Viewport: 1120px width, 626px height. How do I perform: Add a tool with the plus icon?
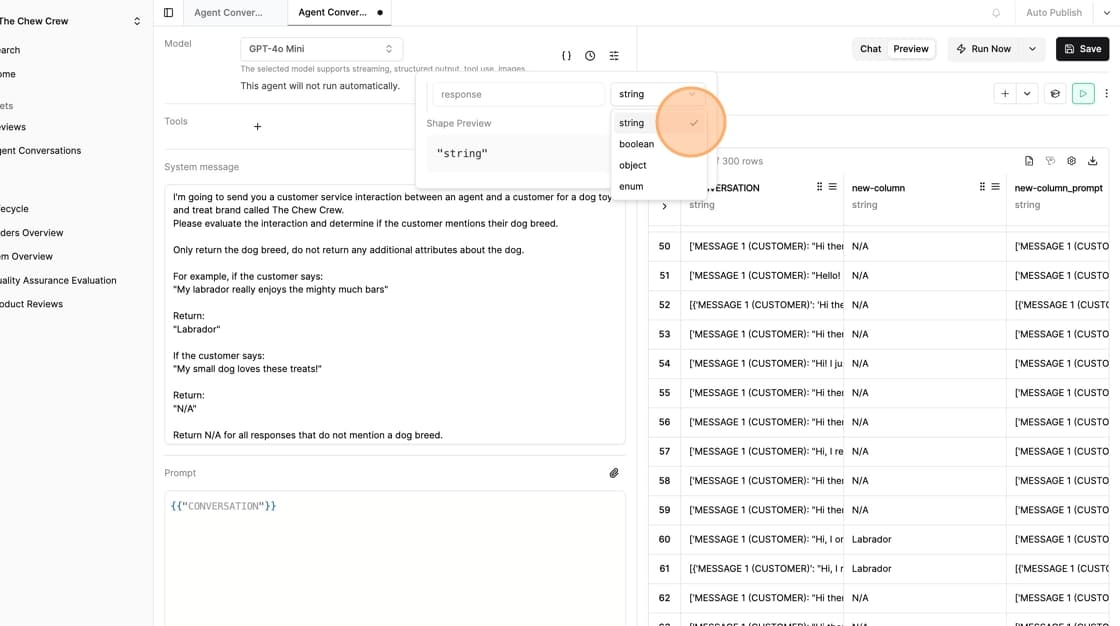click(257, 127)
